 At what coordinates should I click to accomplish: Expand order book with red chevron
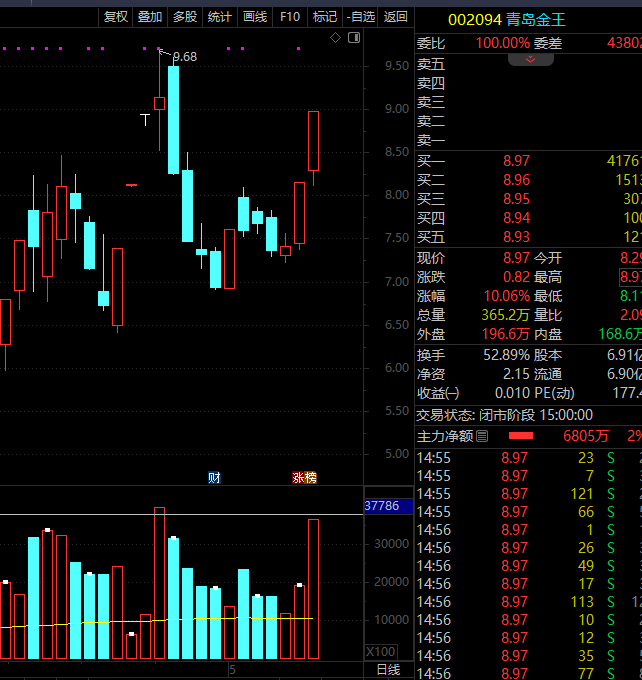[x=531, y=59]
